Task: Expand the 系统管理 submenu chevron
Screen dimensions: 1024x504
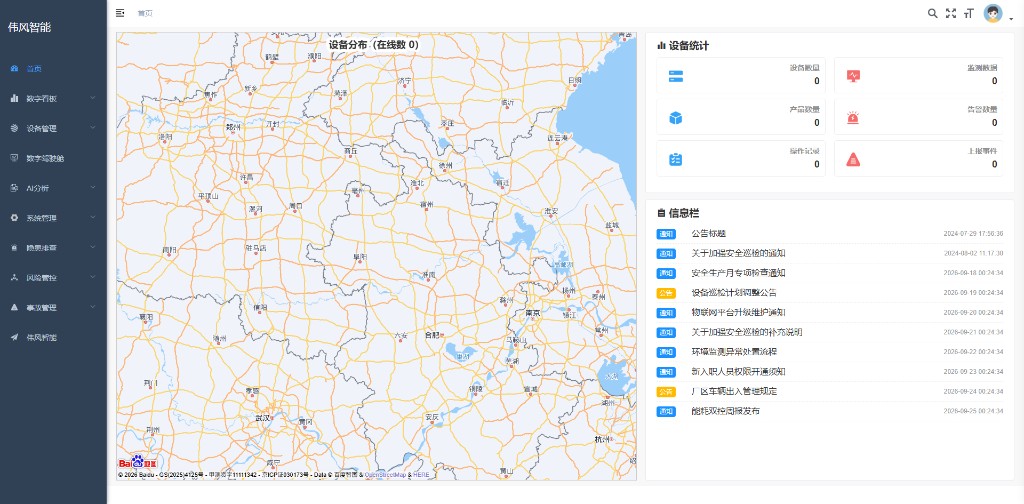Action: [93, 218]
